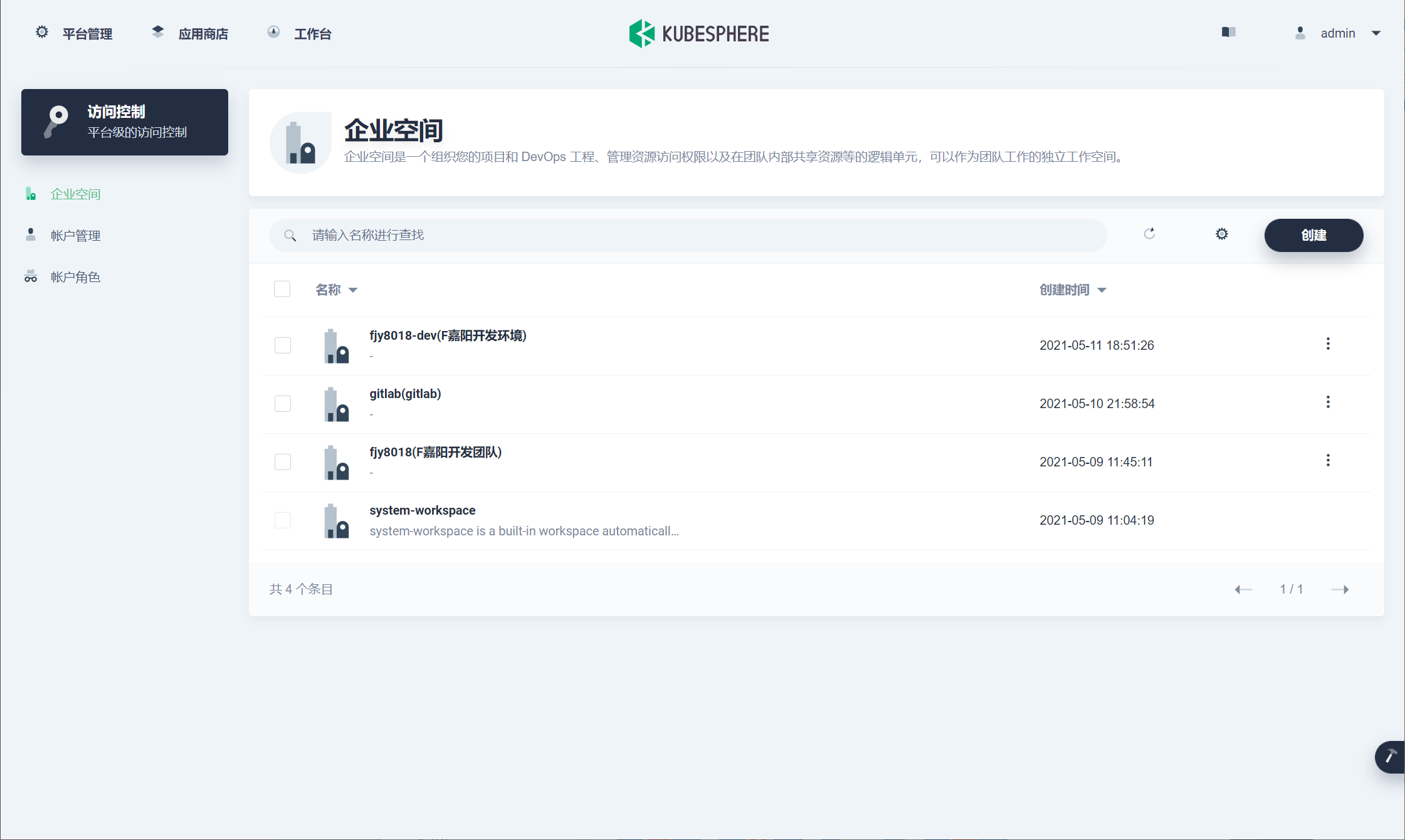Switch to 帐户管理 in the sidebar
The width and height of the screenshot is (1405, 840).
click(x=75, y=236)
